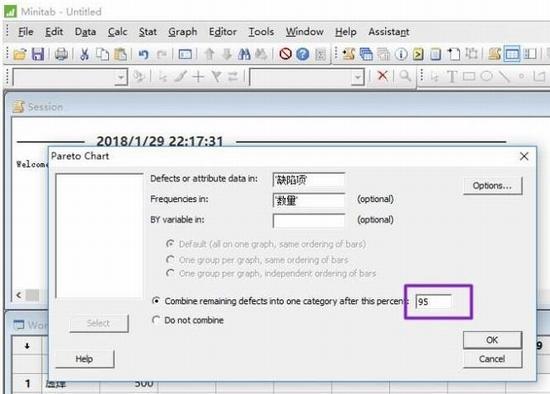This screenshot has width=550, height=394.
Task: Open the Graph menu
Action: (x=182, y=32)
